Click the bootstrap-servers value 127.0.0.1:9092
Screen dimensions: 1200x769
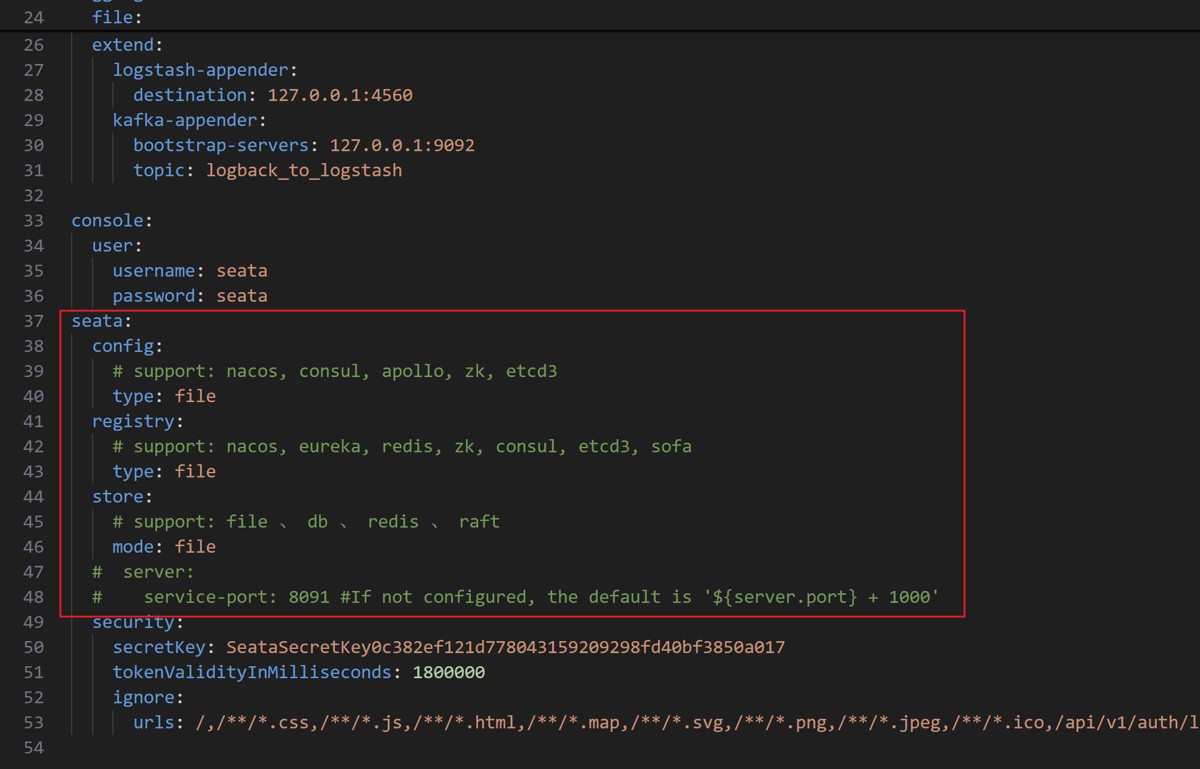coord(402,145)
